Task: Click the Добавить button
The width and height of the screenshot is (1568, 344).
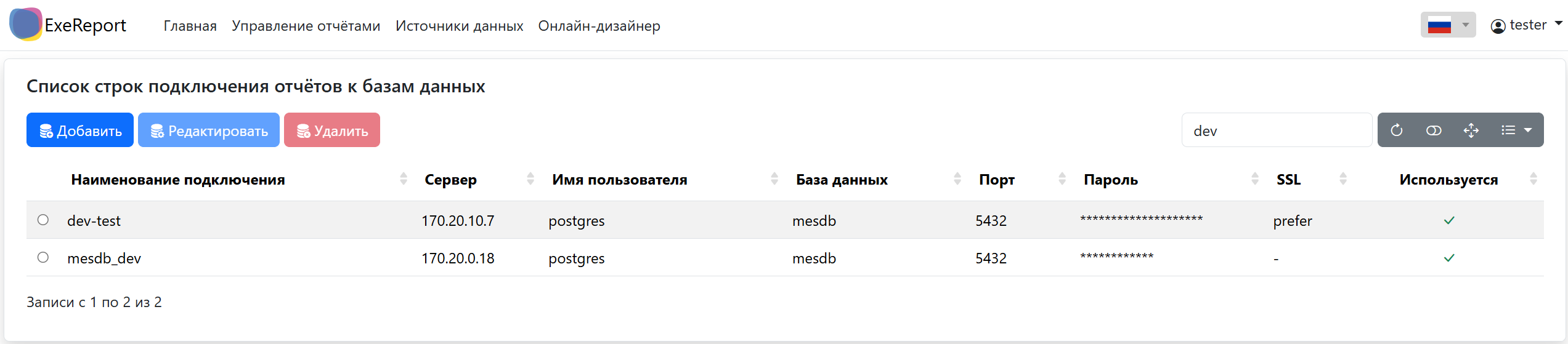Action: [x=80, y=130]
